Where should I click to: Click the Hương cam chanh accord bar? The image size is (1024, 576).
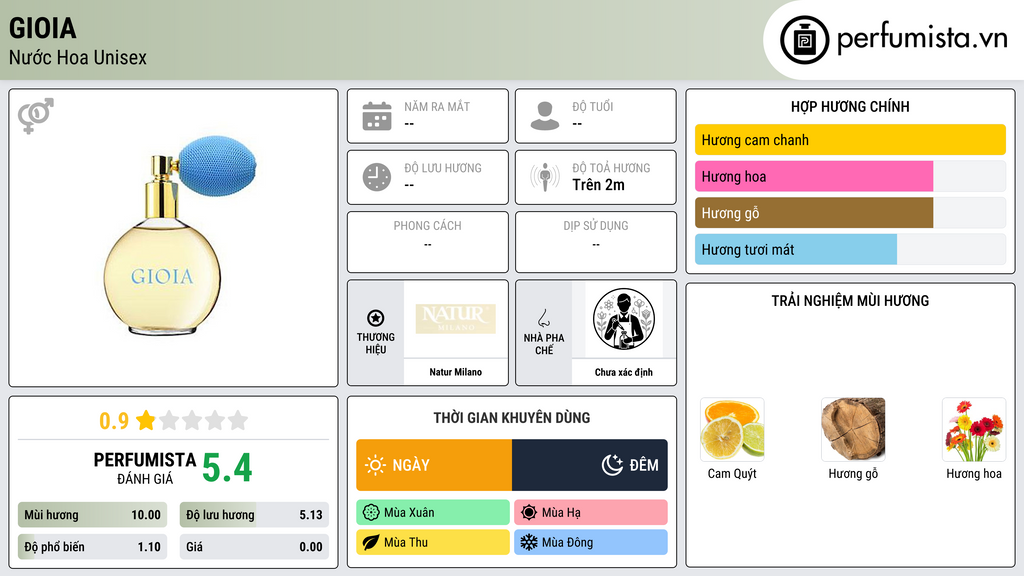(x=850, y=140)
